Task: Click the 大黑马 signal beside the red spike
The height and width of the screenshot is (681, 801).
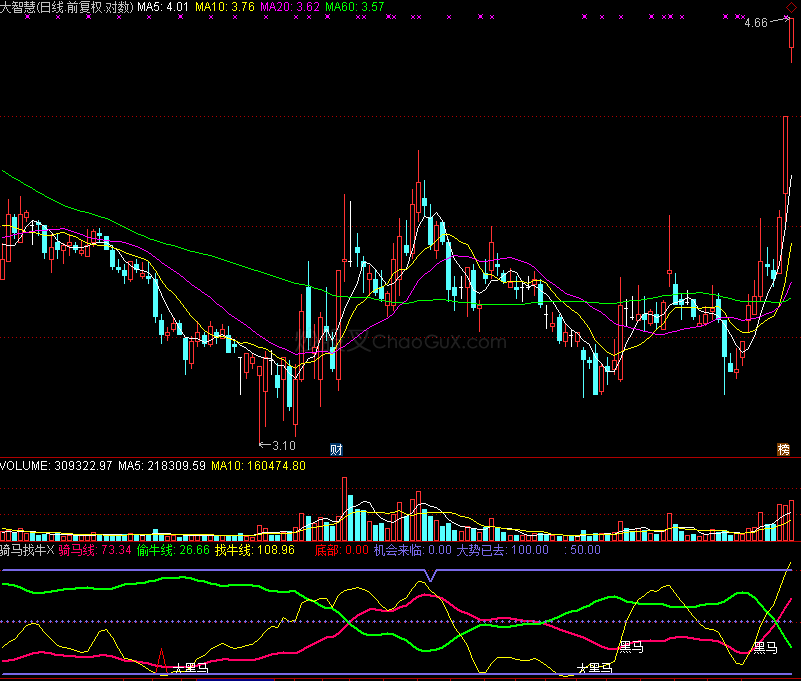Action: point(191,668)
